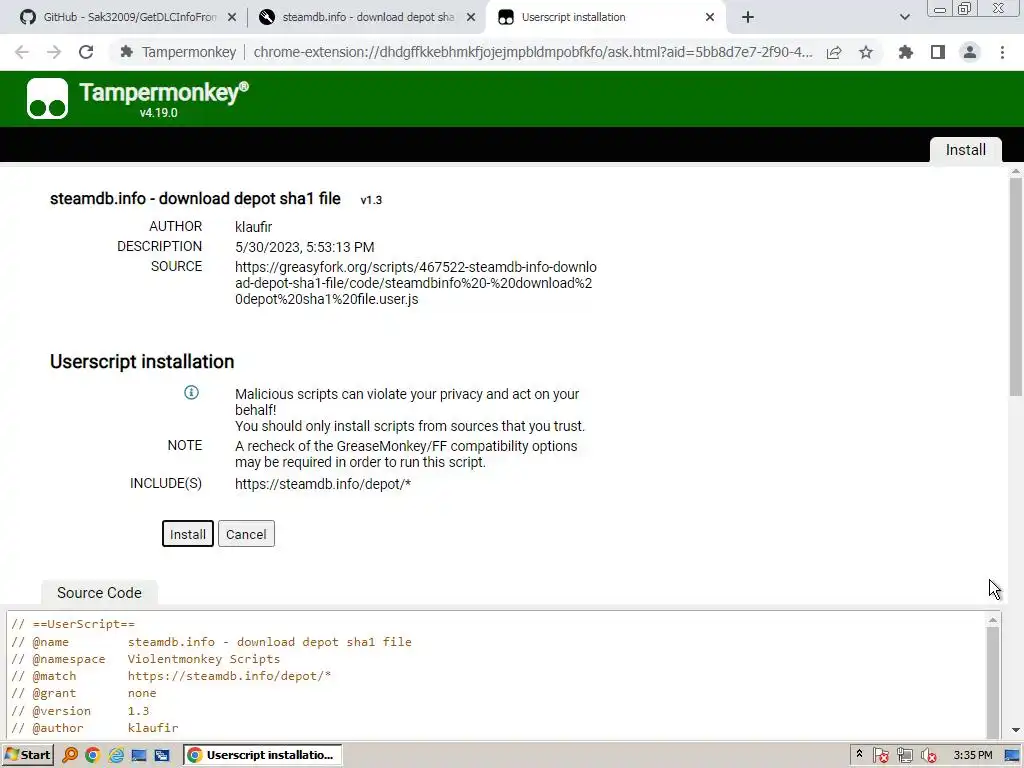Select the Install tab in Tampermonkey header
Screen dimensions: 1024x768
click(965, 150)
